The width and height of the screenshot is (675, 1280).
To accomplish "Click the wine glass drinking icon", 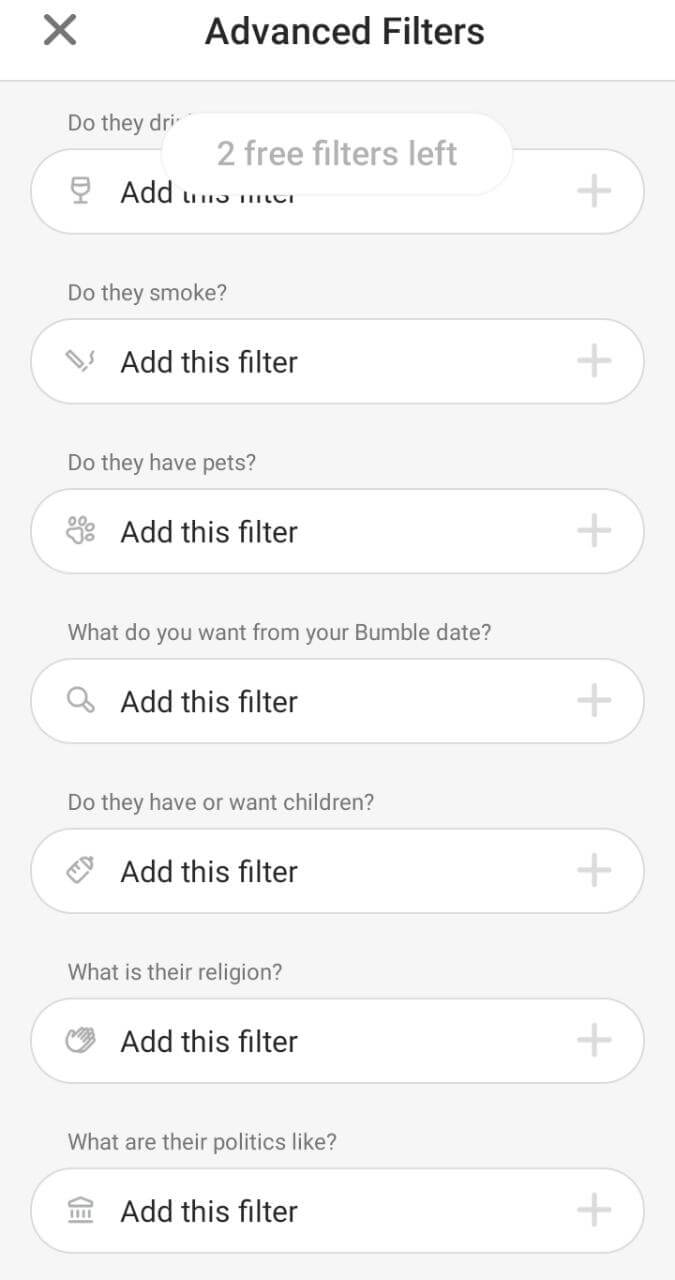I will pyautogui.click(x=81, y=191).
